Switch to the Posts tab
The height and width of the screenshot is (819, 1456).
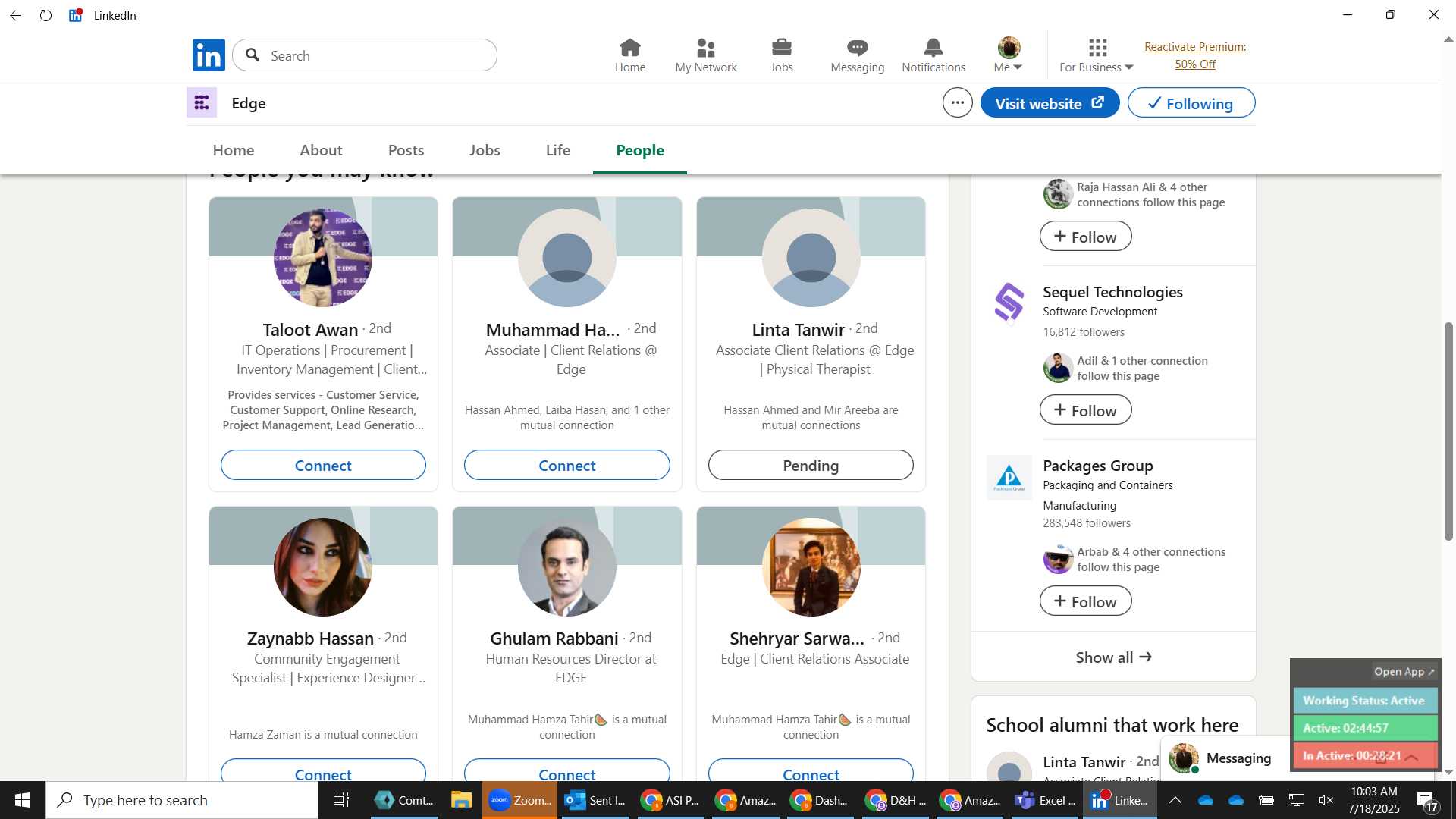point(406,150)
